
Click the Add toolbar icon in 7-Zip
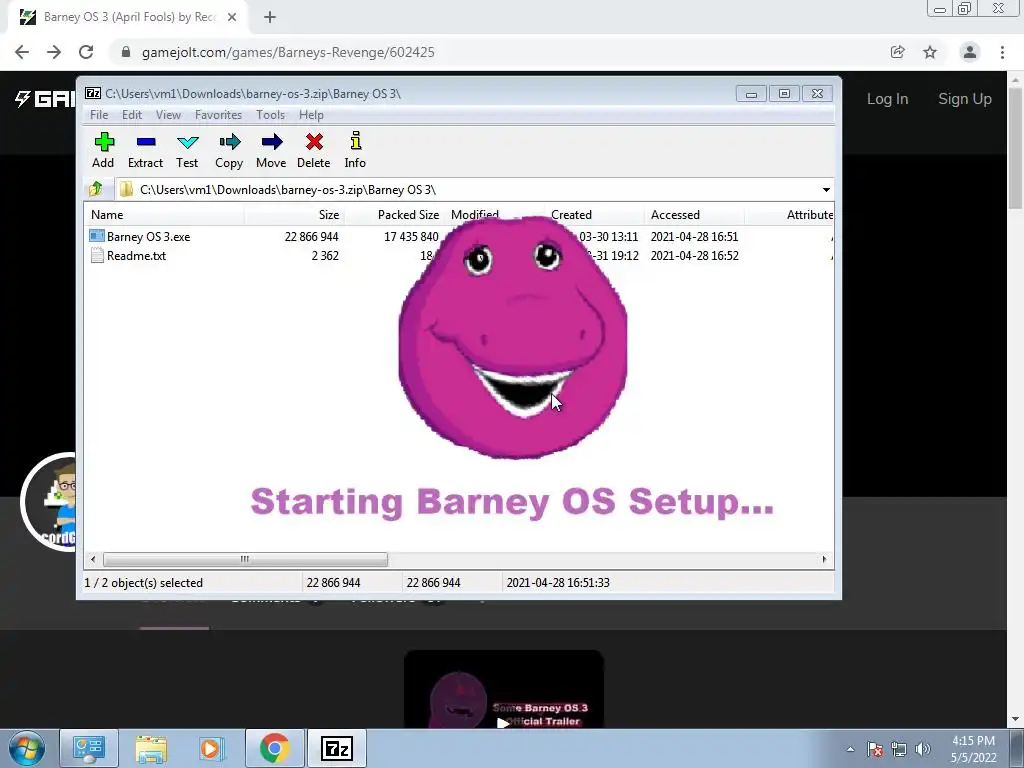pos(103,142)
